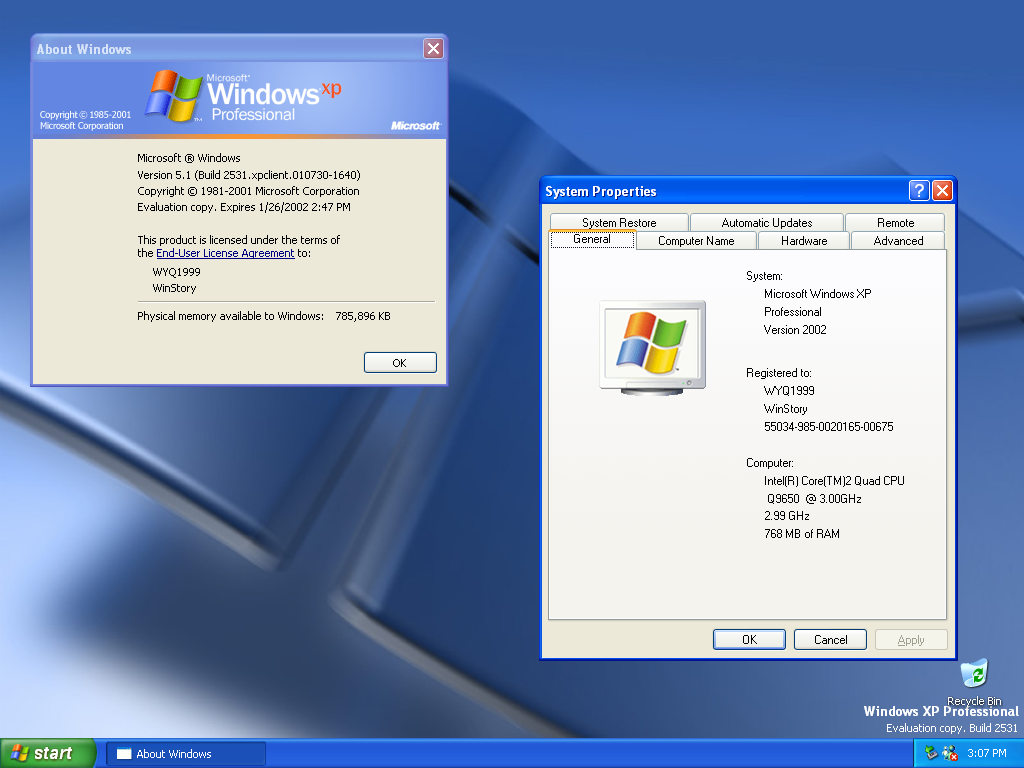Screen dimensions: 1024x768
Task: Click Cancel in System Properties
Action: click(830, 640)
